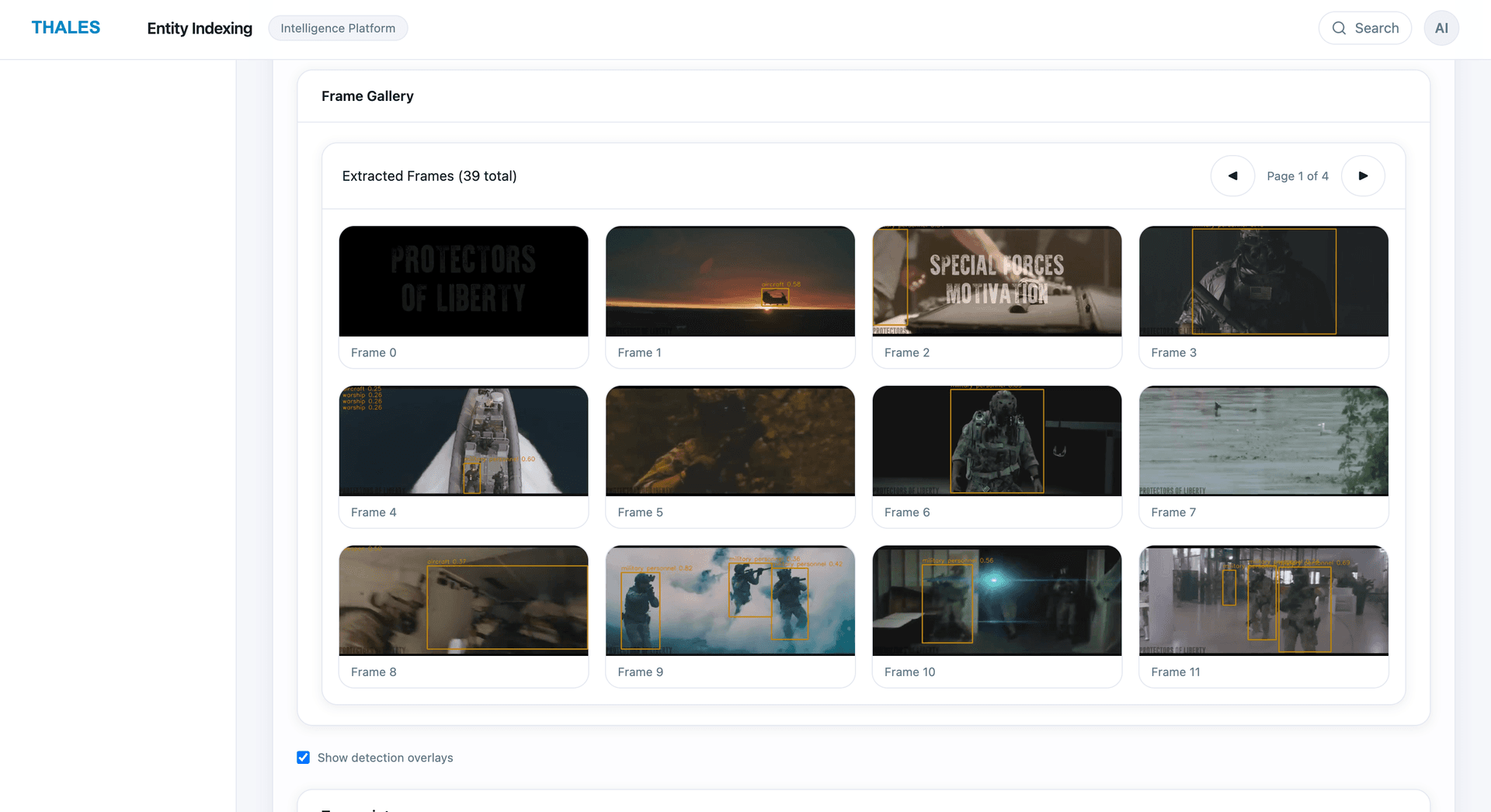Click the previous page arrow
1491x812 pixels.
point(1232,175)
